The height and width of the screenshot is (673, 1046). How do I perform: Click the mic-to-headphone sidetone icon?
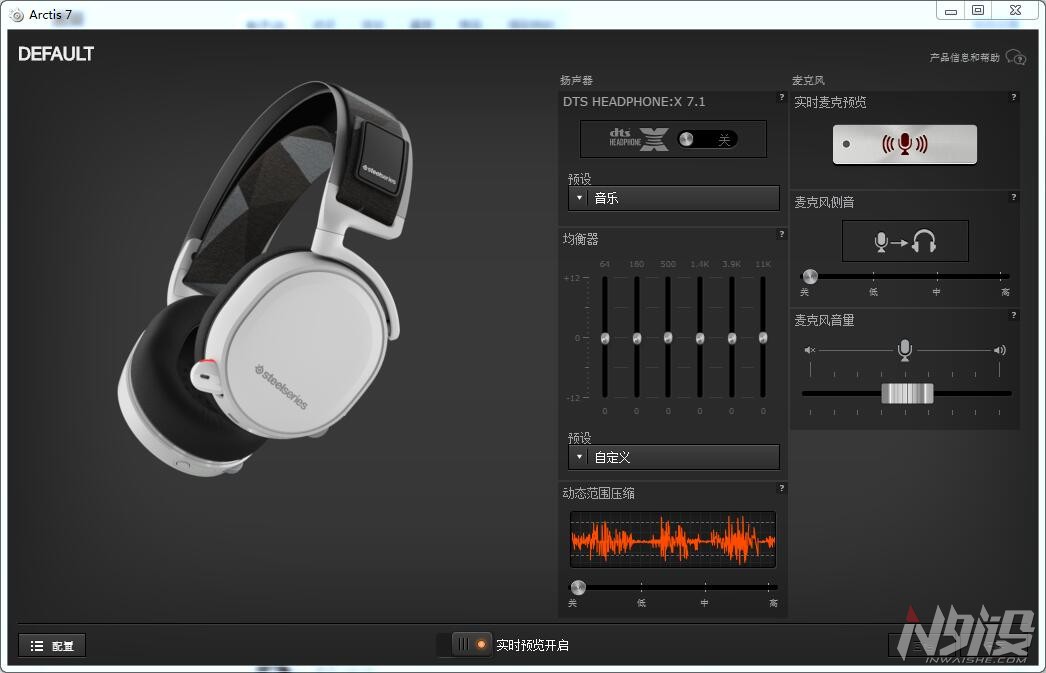pos(904,240)
